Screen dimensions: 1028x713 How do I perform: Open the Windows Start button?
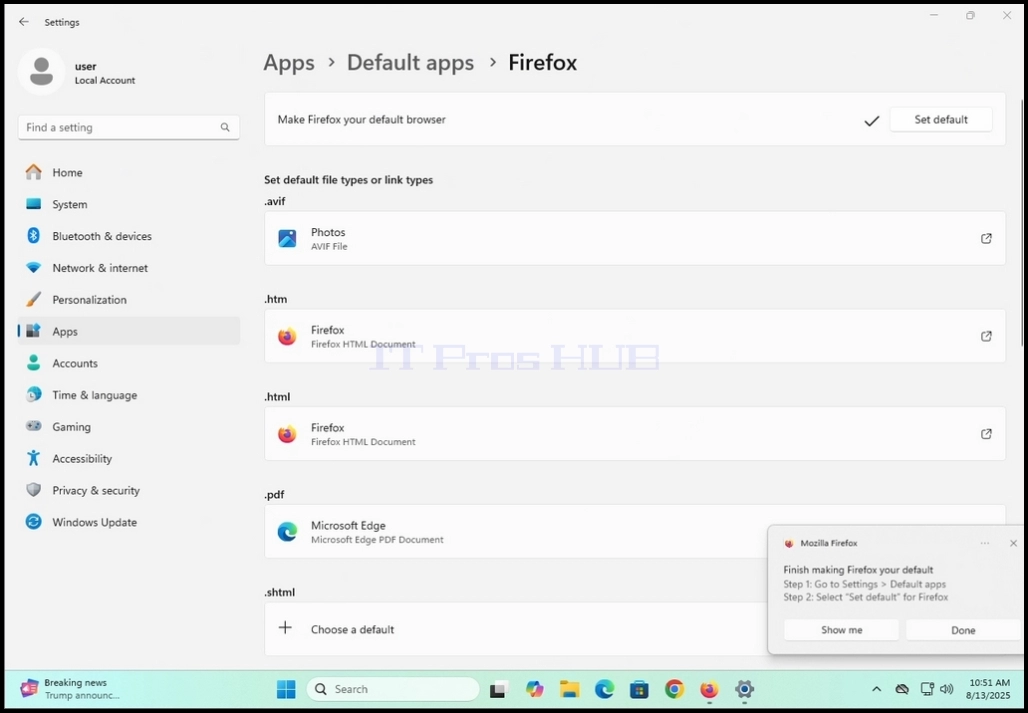(286, 689)
